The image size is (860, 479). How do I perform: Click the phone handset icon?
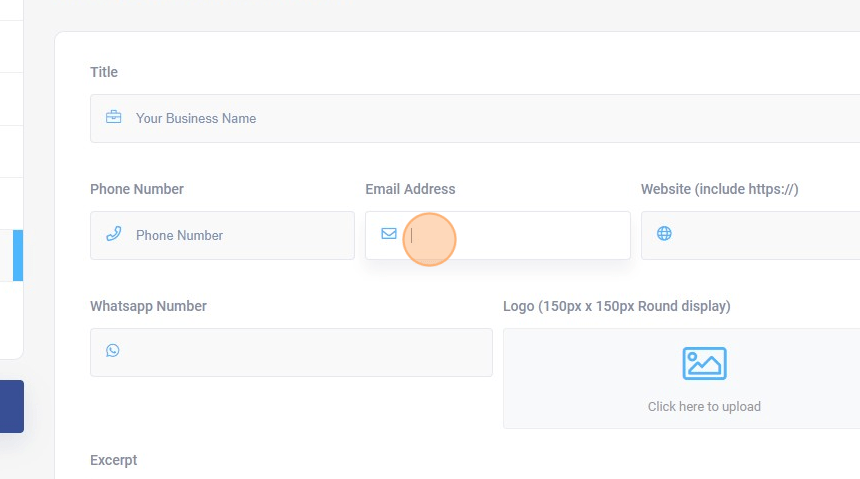(114, 234)
